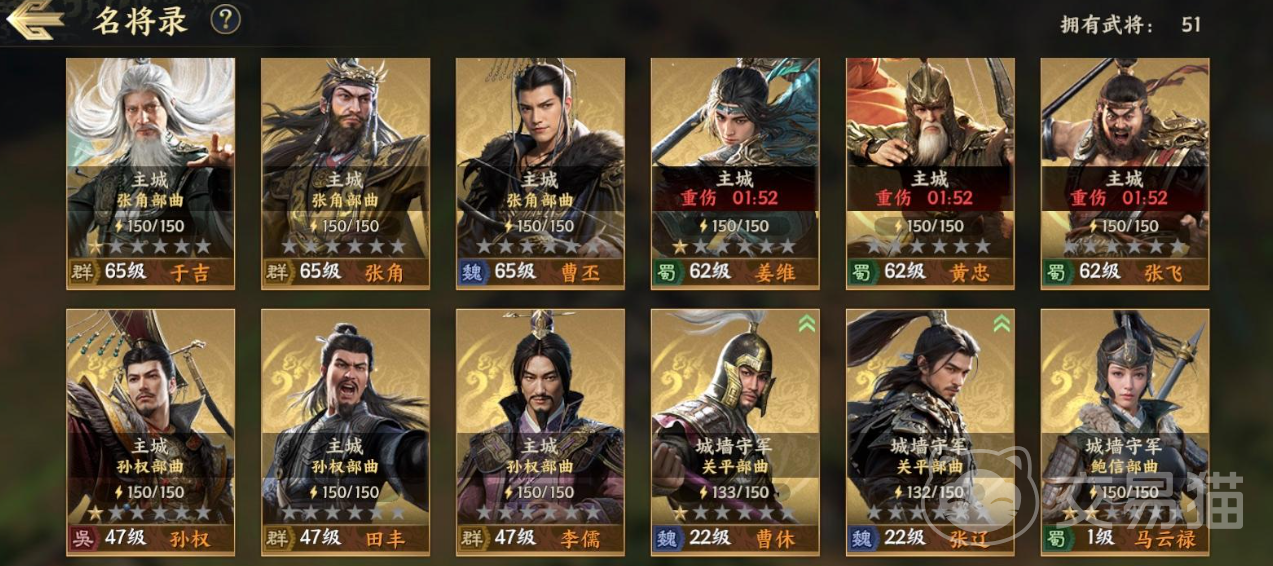
Task: Select the 张角 general card
Action: [x=345, y=173]
